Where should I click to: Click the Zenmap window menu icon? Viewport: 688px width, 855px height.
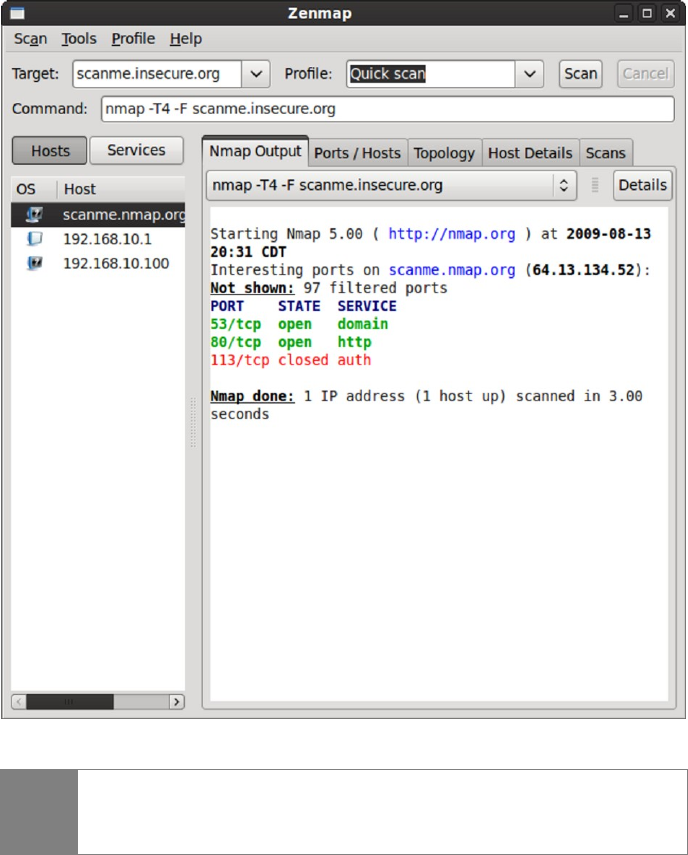[x=17, y=13]
